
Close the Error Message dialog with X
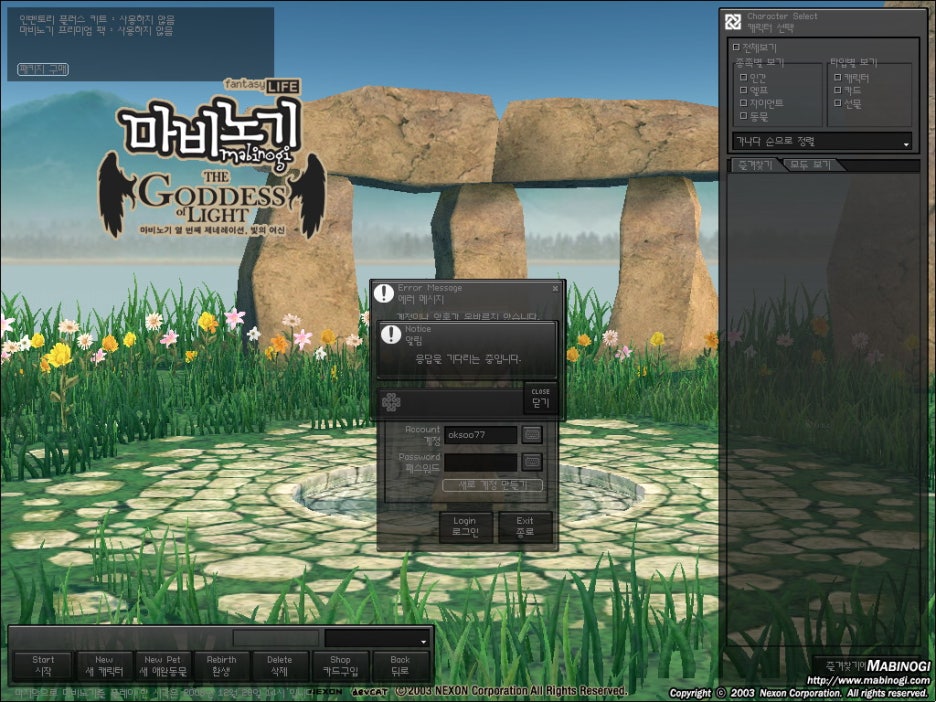(555, 288)
